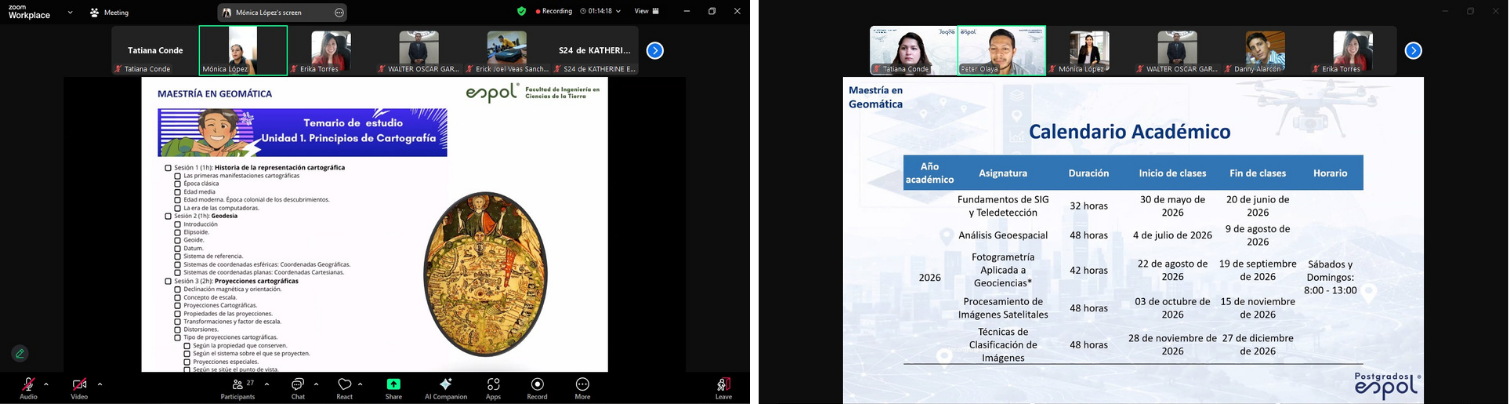Show next participants in right window gallery
The image size is (1509, 404).
coord(1413,50)
